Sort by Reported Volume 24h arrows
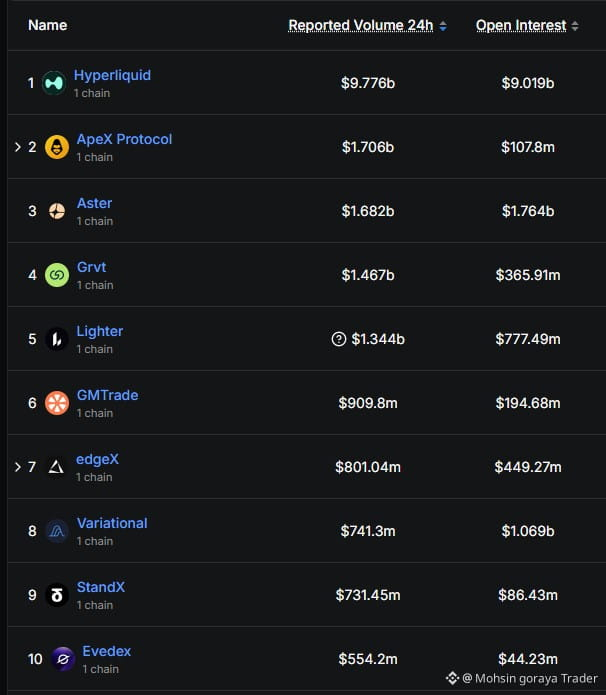 pyautogui.click(x=442, y=26)
